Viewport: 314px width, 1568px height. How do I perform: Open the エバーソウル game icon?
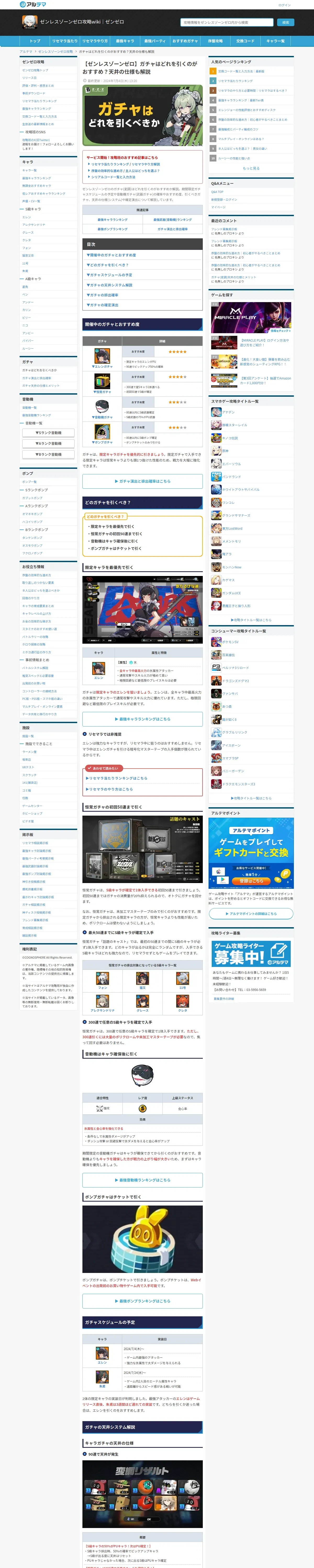(x=216, y=463)
